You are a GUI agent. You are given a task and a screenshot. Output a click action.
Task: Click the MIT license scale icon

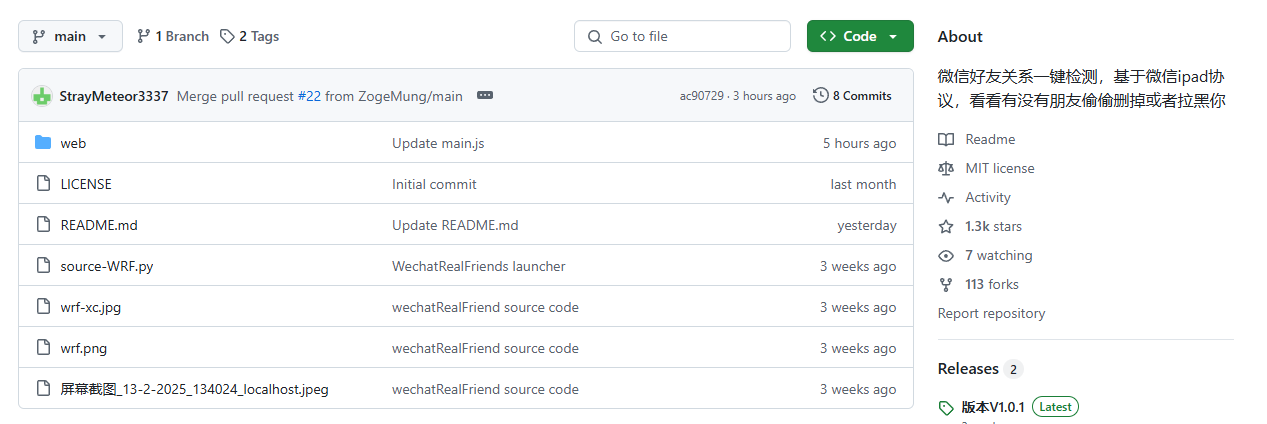946,168
